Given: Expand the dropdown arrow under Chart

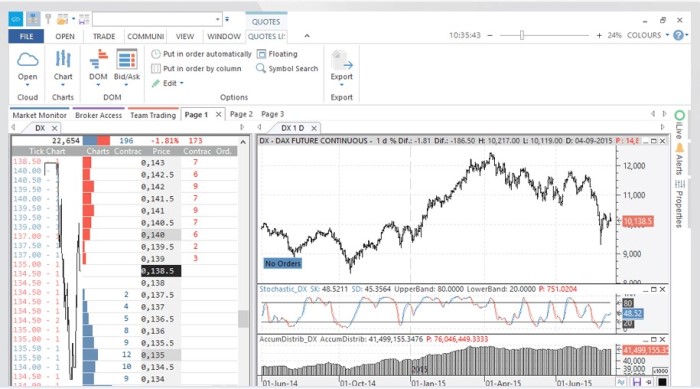Looking at the screenshot, I should click(x=63, y=85).
